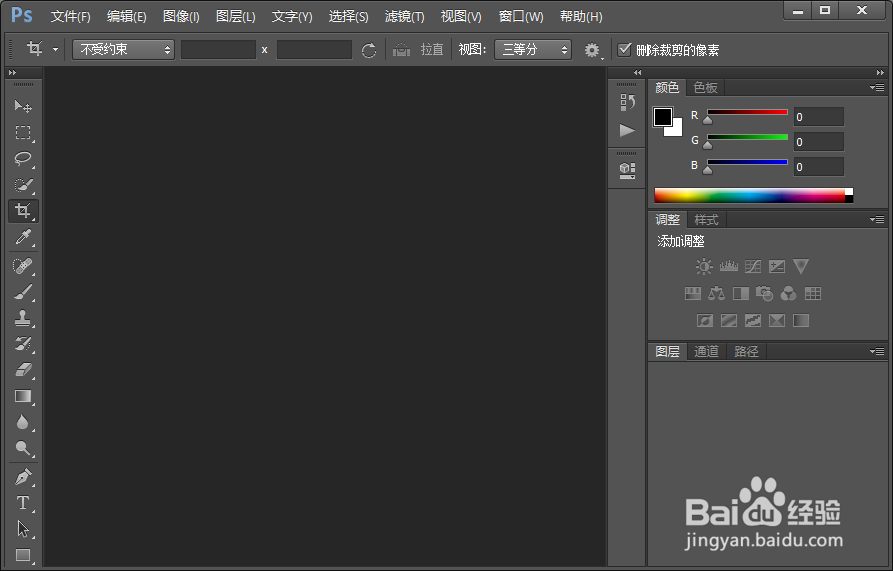Open the 不受约束 aspect ratio dropdown
893x571 pixels.
tap(124, 50)
